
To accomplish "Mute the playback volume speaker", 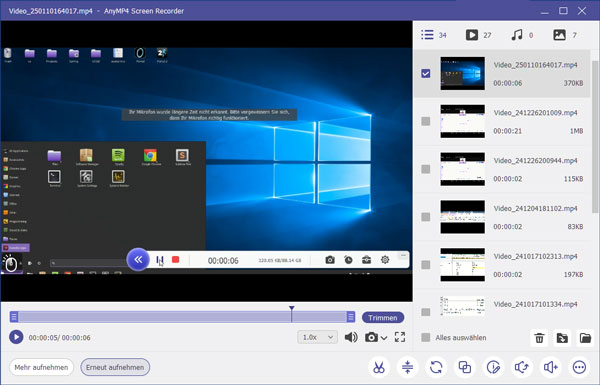I will pos(351,337).
